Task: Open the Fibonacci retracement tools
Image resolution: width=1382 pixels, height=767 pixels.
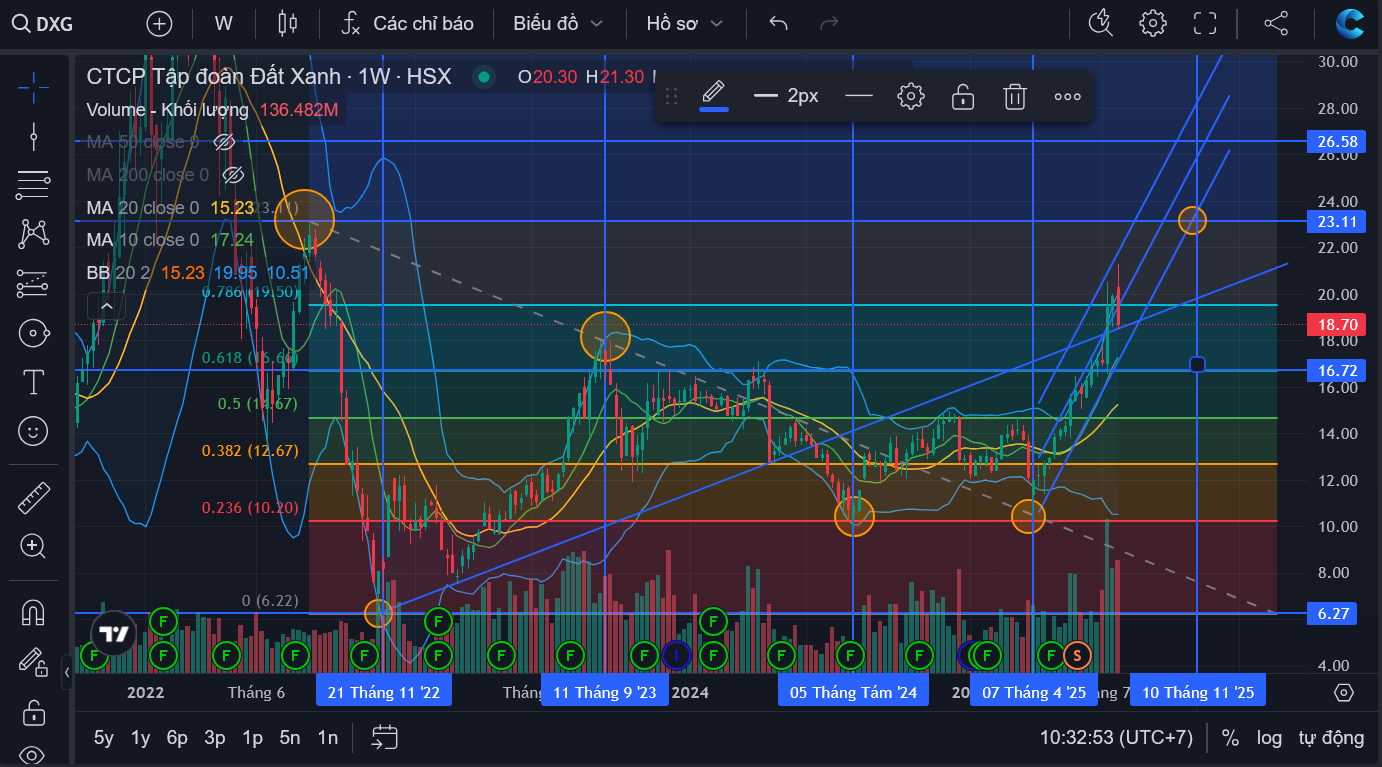Action: [x=33, y=184]
